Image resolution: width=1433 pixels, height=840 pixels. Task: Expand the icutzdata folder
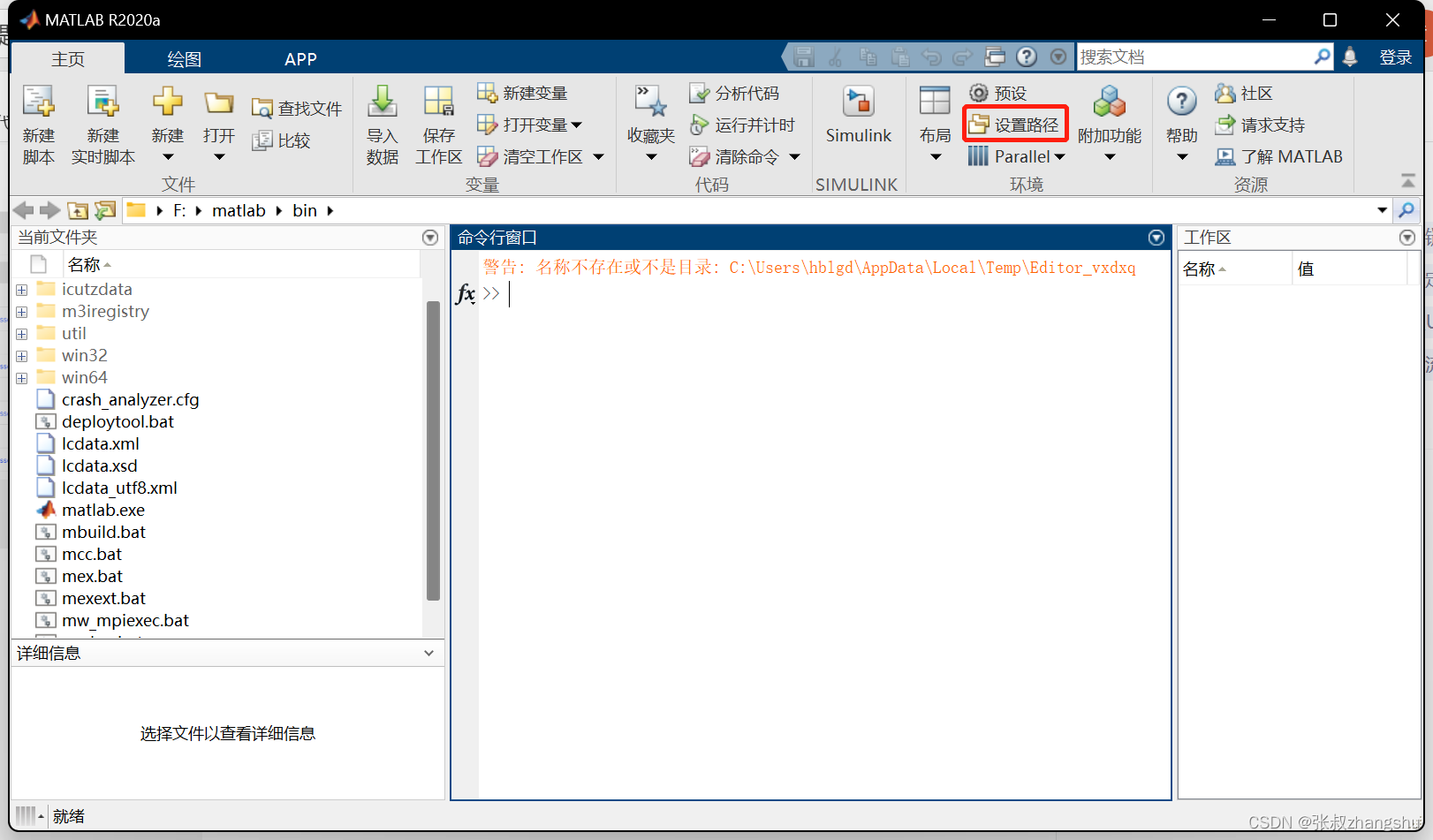click(x=22, y=290)
